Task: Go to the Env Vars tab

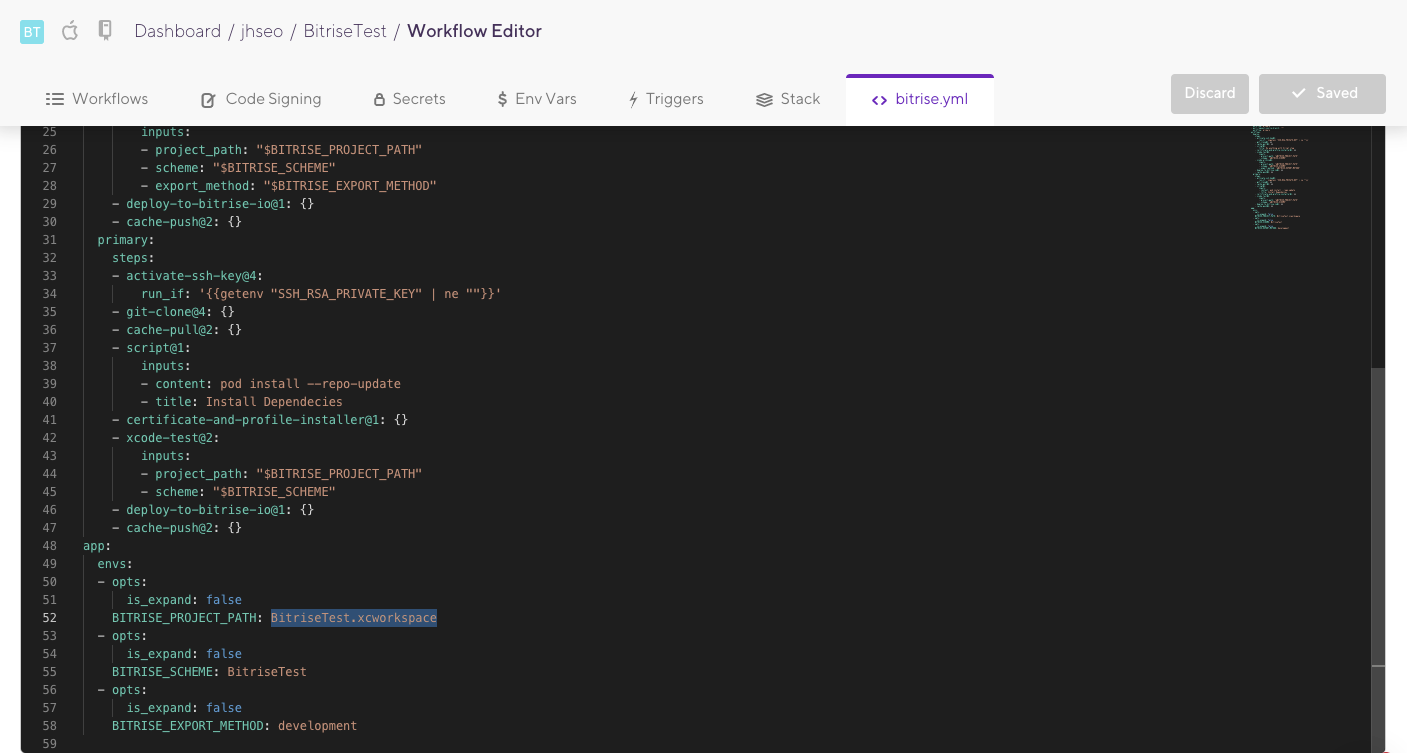Action: tap(536, 99)
